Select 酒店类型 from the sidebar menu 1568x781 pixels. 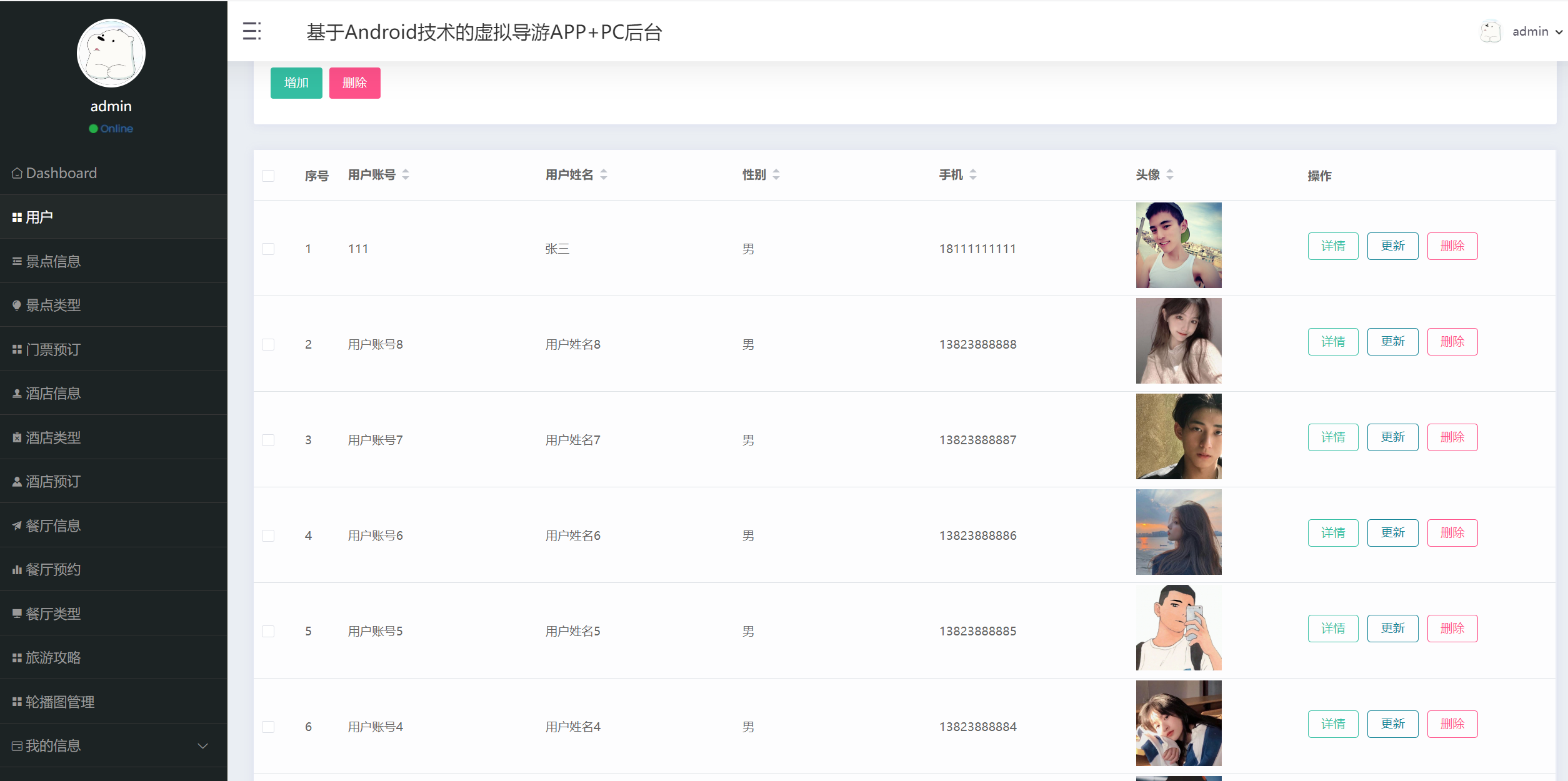[x=53, y=437]
